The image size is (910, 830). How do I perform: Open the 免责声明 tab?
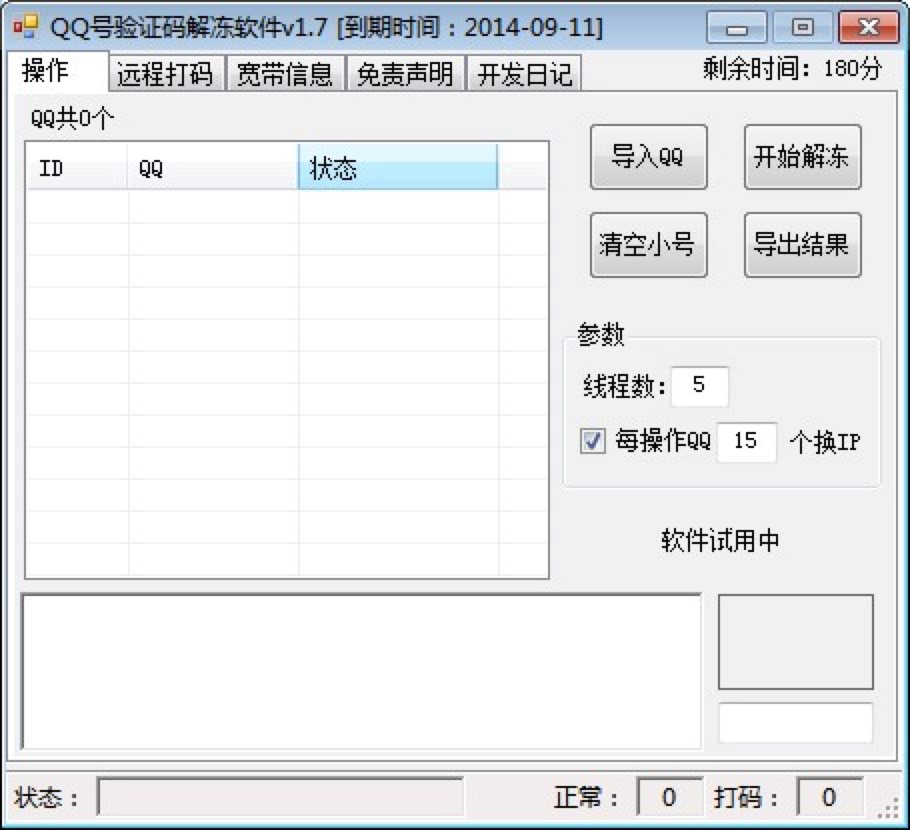coord(406,73)
